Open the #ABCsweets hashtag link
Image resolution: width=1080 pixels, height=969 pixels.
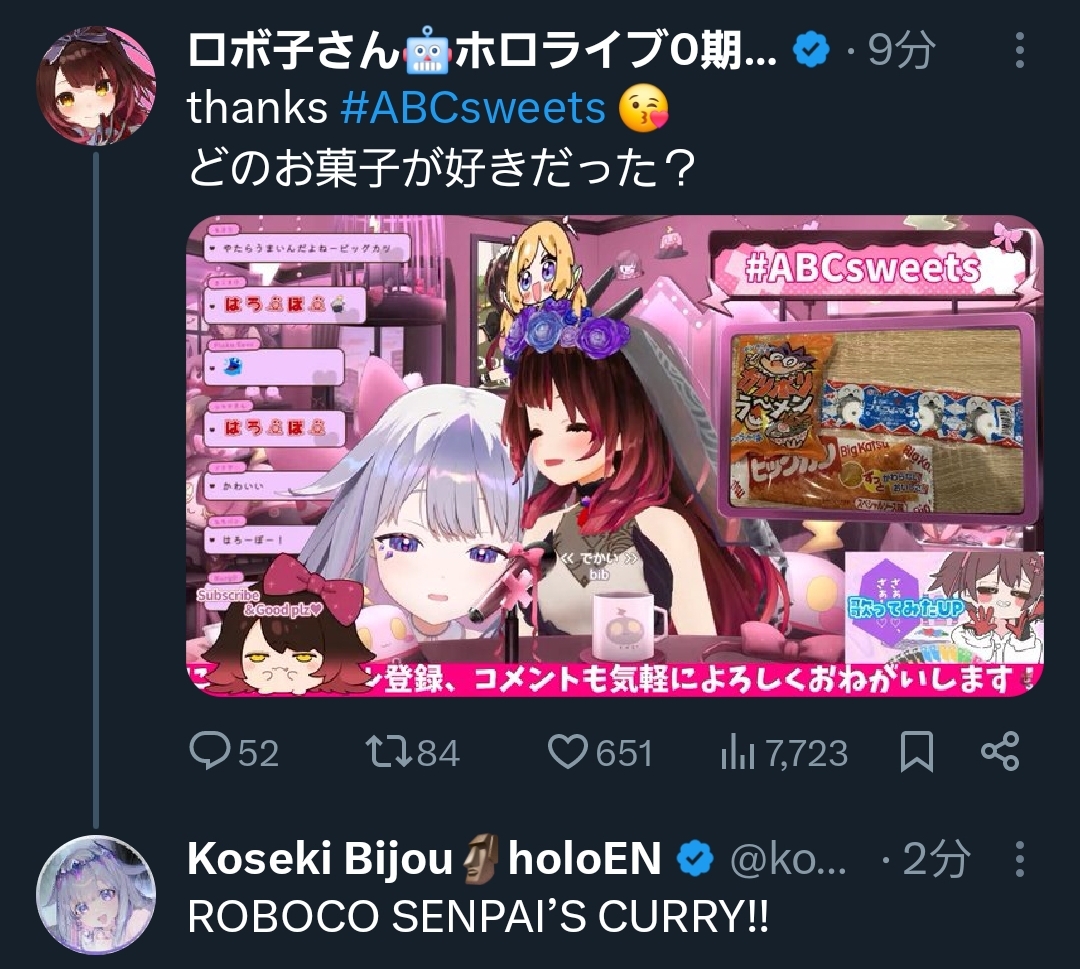click(473, 109)
